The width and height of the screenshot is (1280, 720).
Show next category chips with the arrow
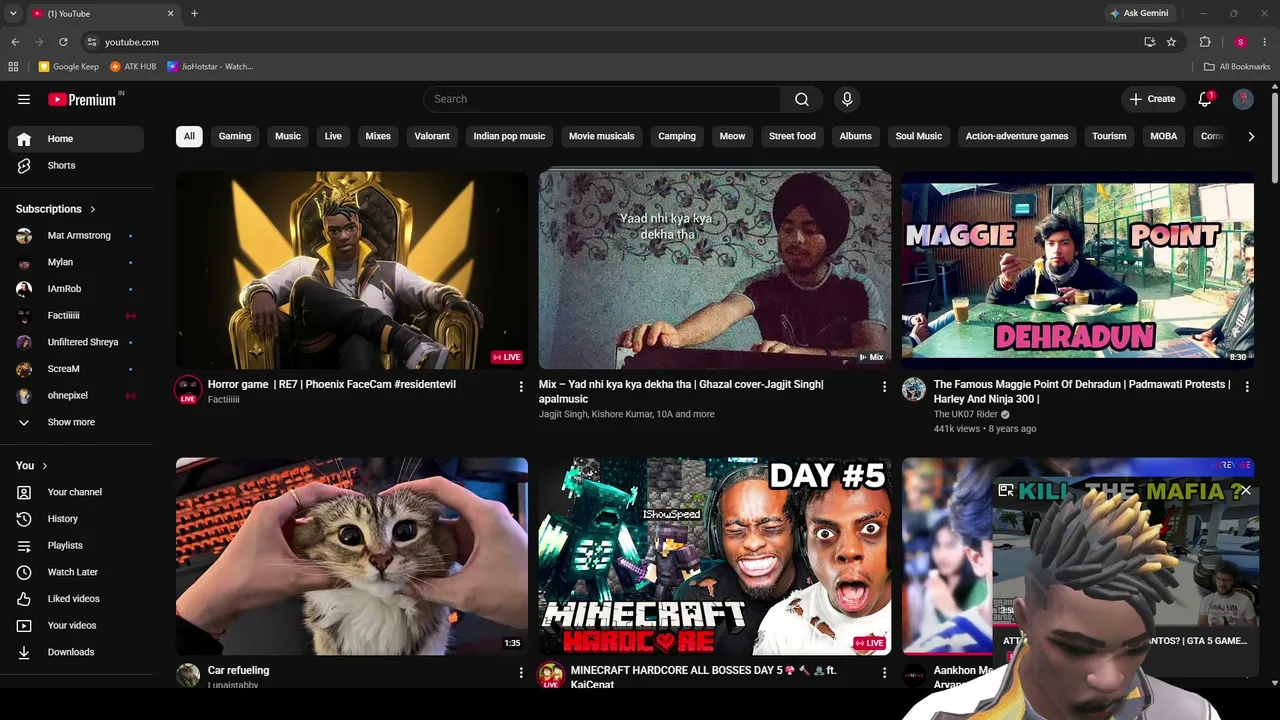(1250, 136)
